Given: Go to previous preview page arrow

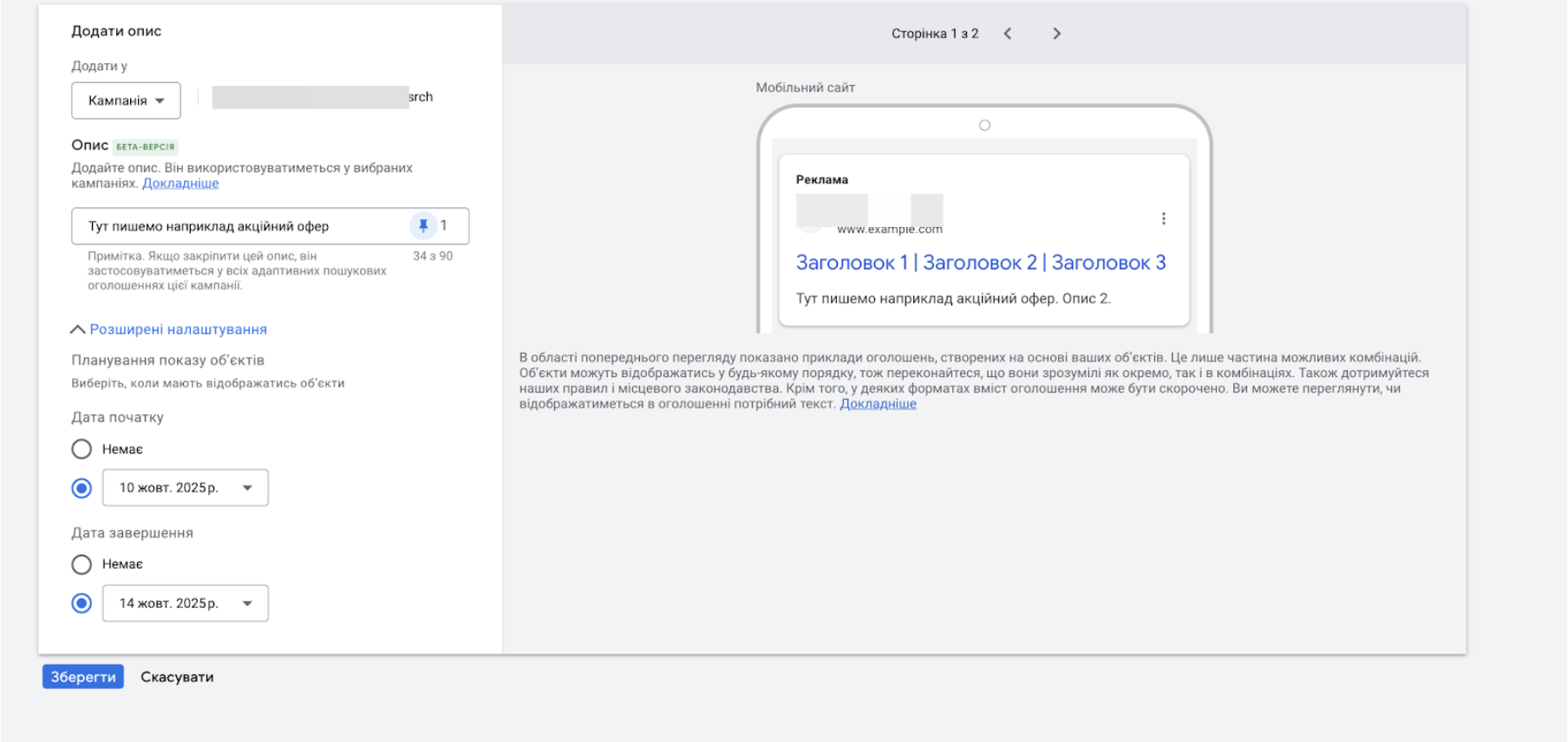Looking at the screenshot, I should tap(1008, 34).
